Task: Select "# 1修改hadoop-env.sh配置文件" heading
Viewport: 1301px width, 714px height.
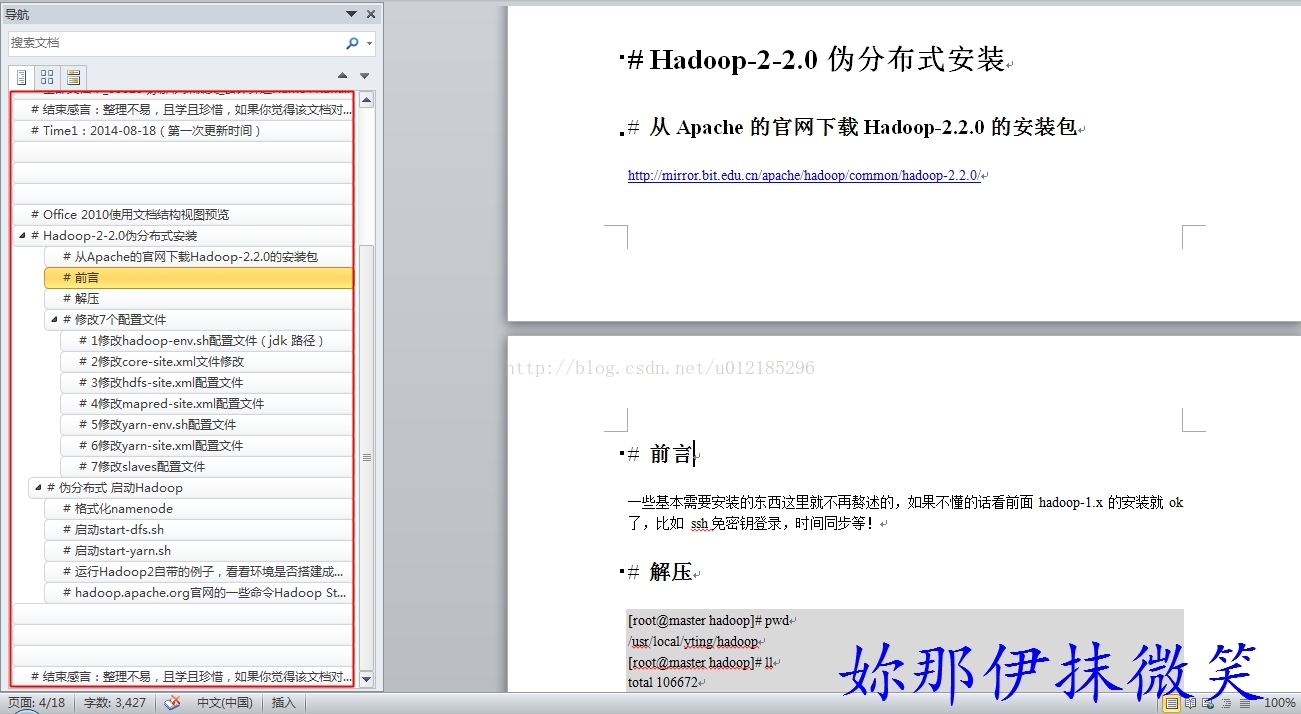Action: [207, 341]
